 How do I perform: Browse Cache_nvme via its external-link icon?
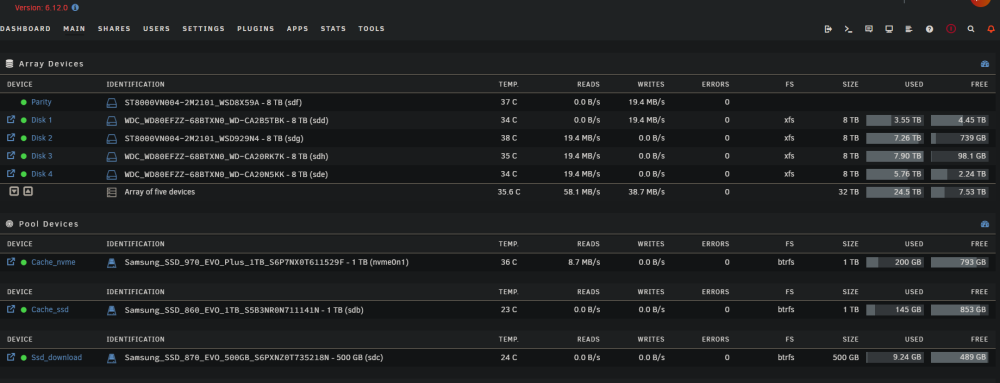11,261
